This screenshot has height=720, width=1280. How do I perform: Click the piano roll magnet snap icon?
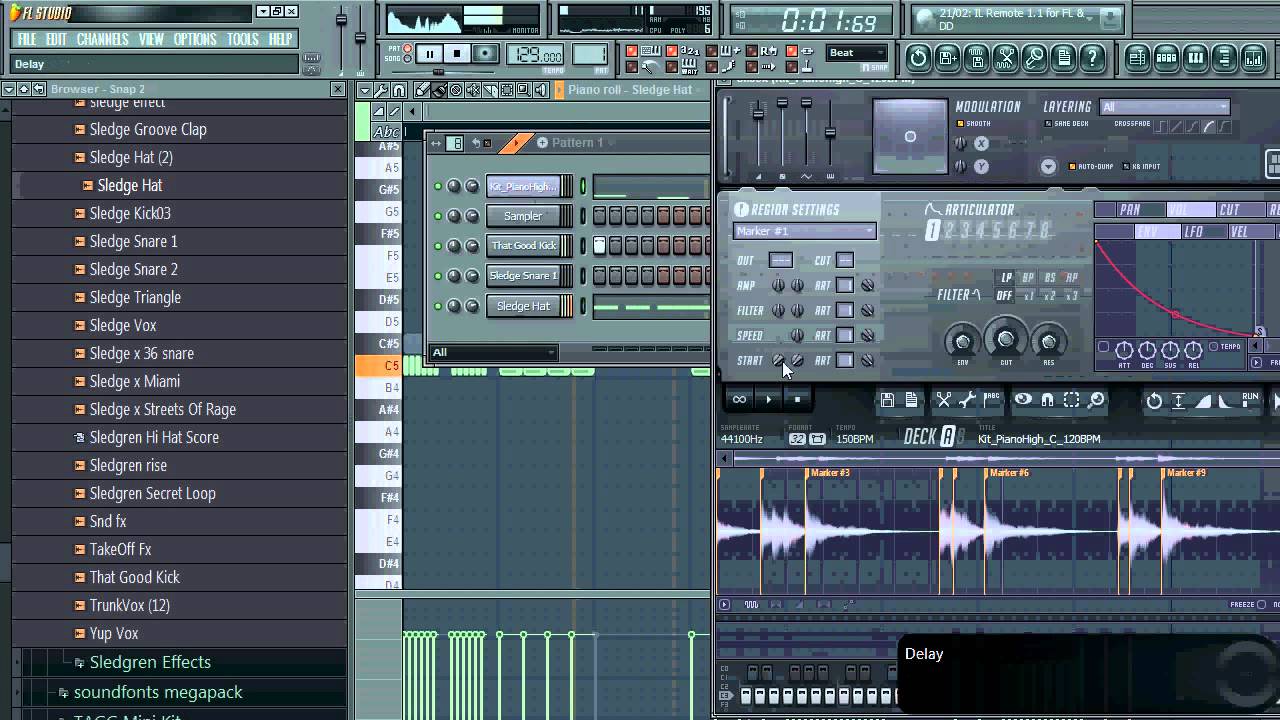[399, 90]
